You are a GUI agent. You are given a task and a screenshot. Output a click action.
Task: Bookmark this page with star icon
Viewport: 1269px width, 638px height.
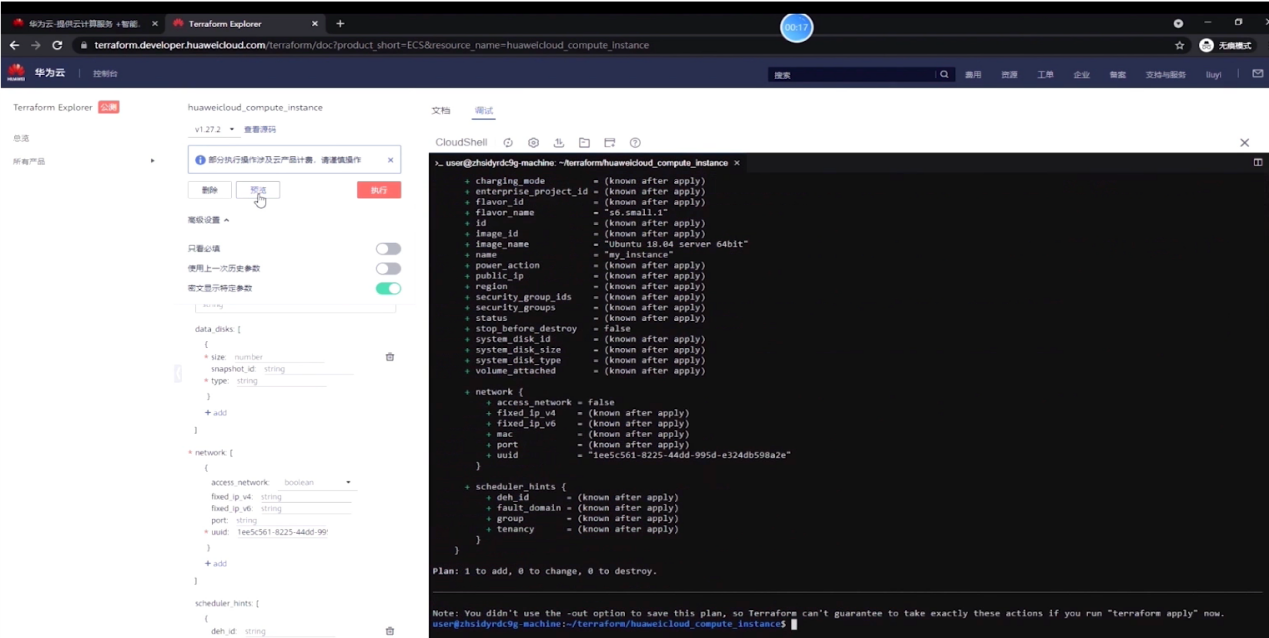coord(1180,45)
